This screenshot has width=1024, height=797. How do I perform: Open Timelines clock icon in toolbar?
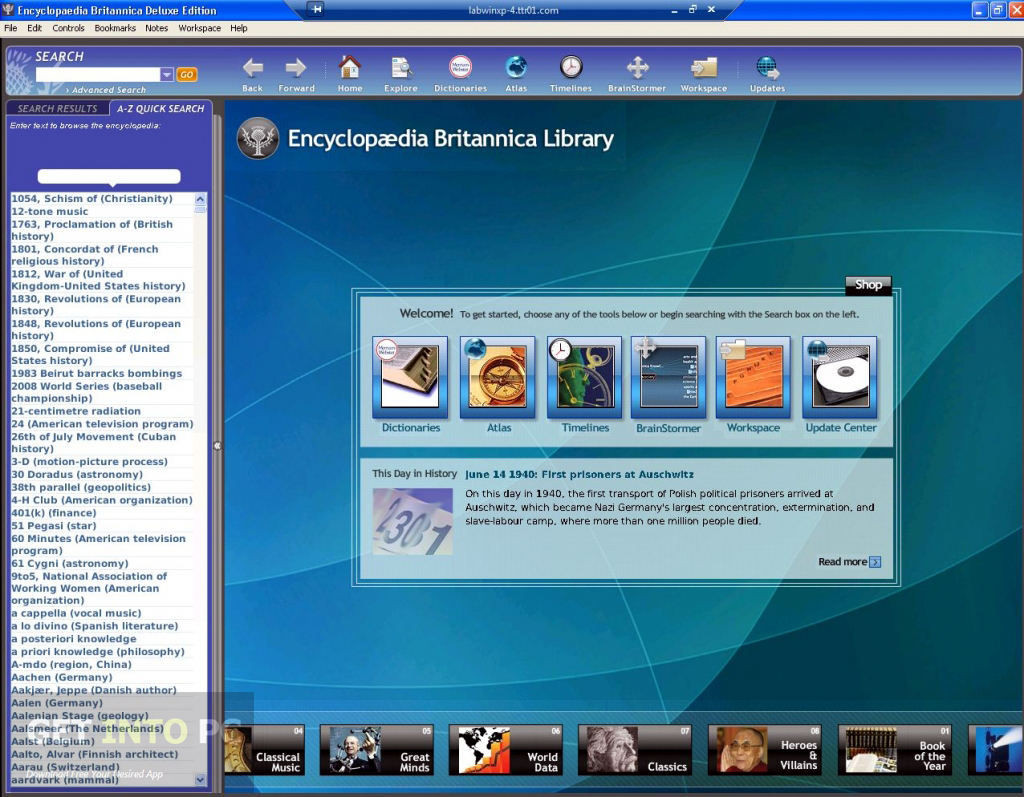(x=571, y=67)
